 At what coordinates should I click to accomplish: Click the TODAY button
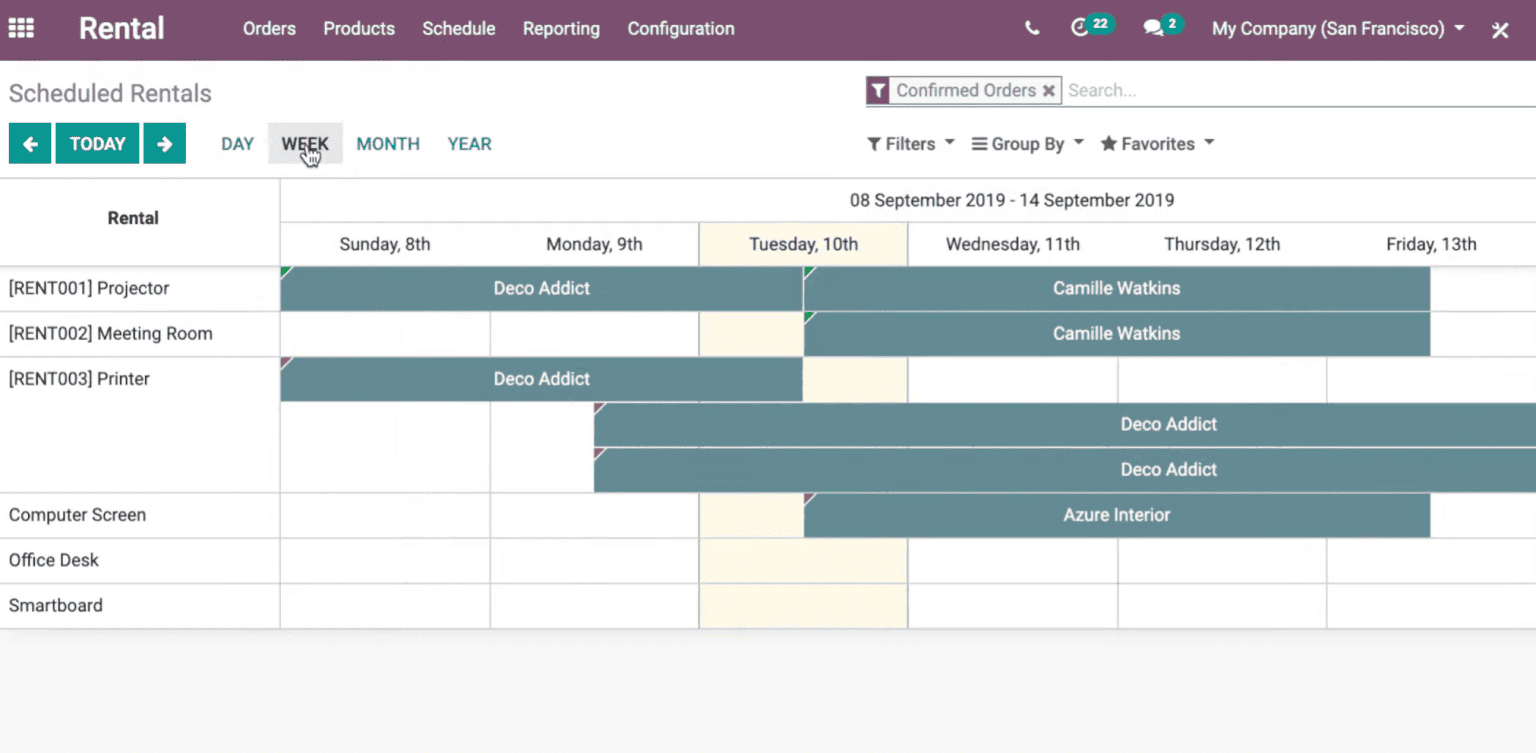click(97, 144)
